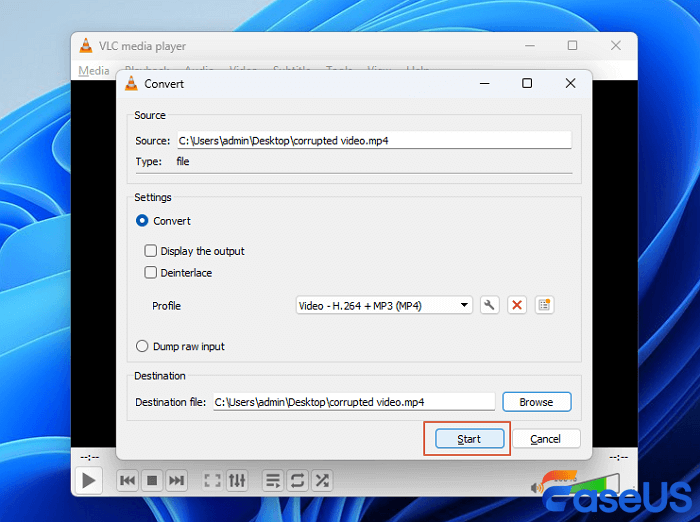
Task: Minimize the VLC media player window
Action: coord(530,46)
